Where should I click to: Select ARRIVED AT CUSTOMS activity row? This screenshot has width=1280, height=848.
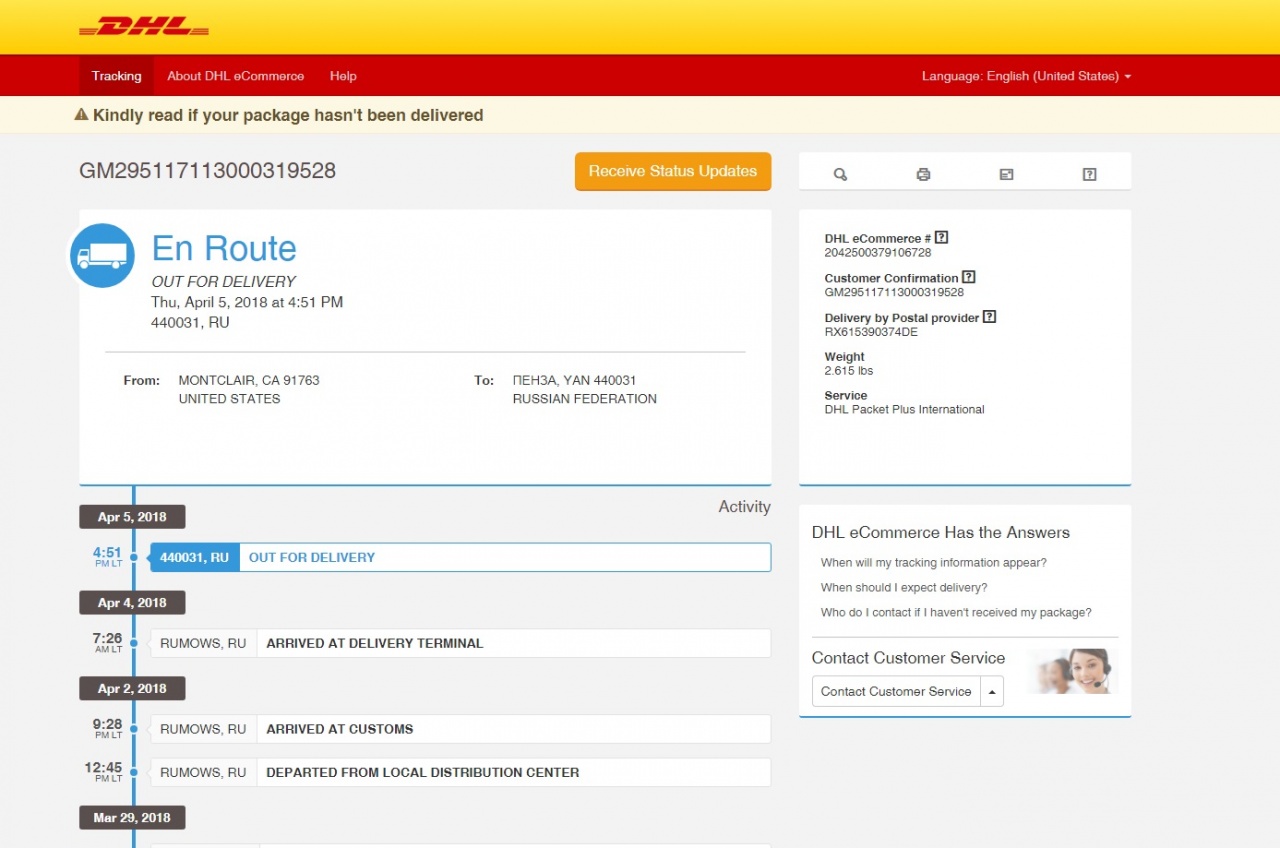[x=460, y=729]
